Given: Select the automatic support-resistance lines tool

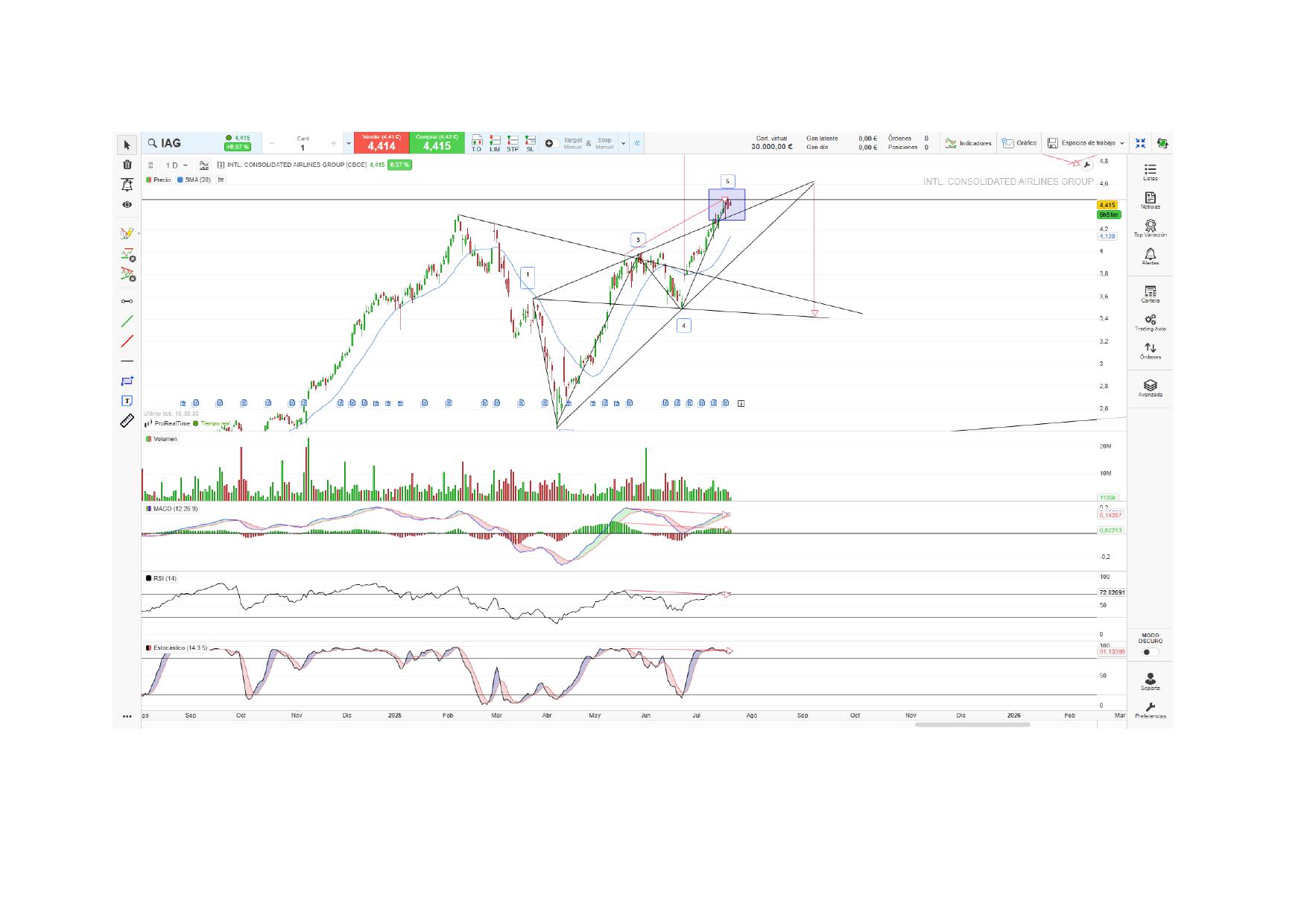Looking at the screenshot, I should [x=127, y=254].
